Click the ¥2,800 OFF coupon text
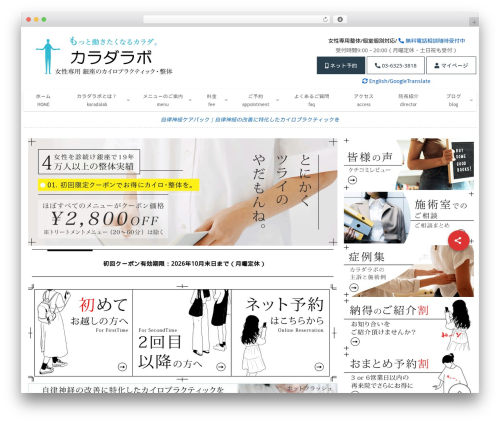 104,219
